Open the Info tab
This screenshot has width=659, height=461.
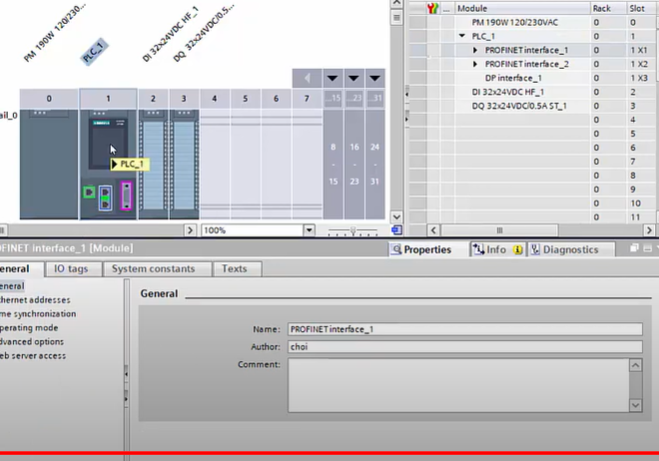tap(498, 250)
